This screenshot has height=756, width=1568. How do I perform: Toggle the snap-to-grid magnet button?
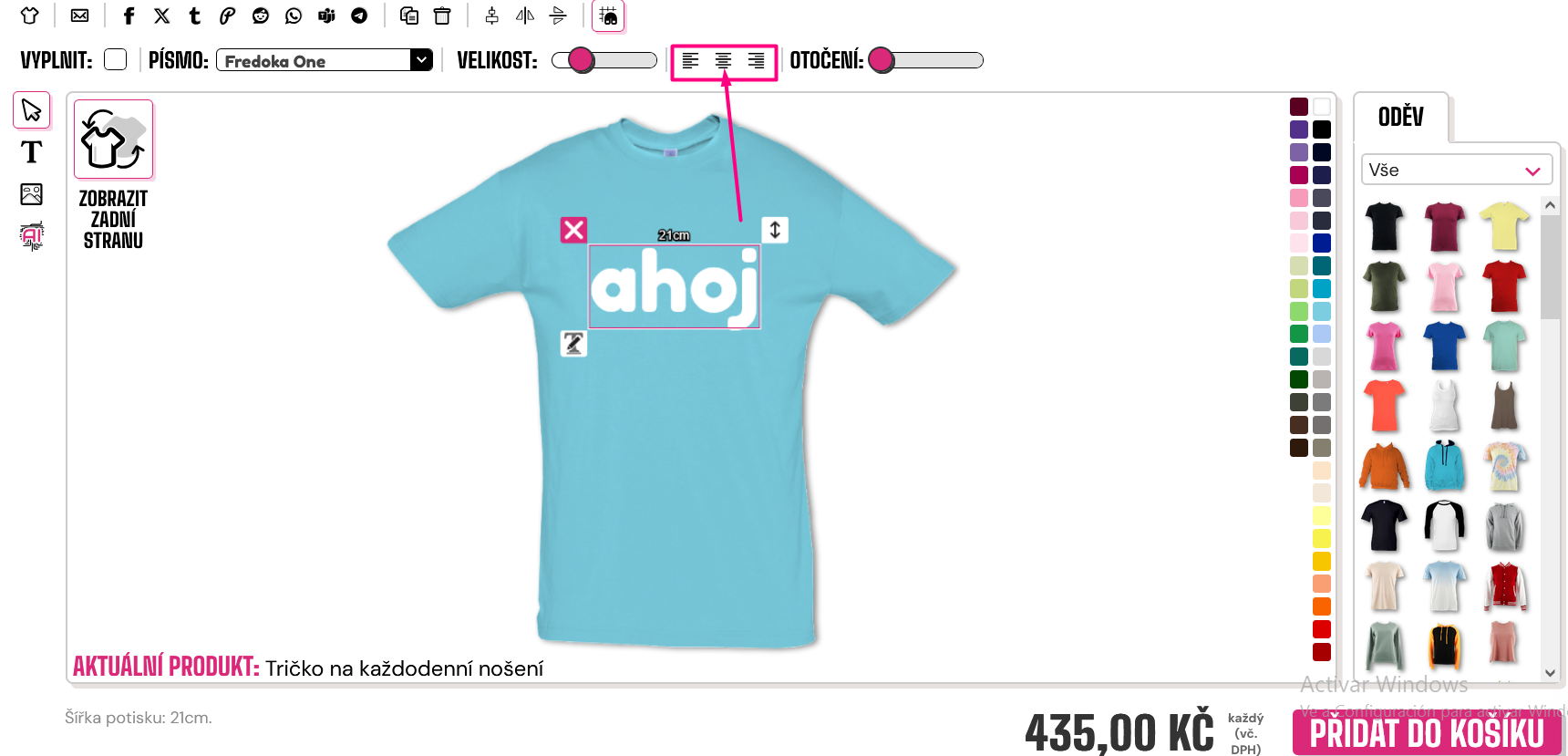point(608,16)
